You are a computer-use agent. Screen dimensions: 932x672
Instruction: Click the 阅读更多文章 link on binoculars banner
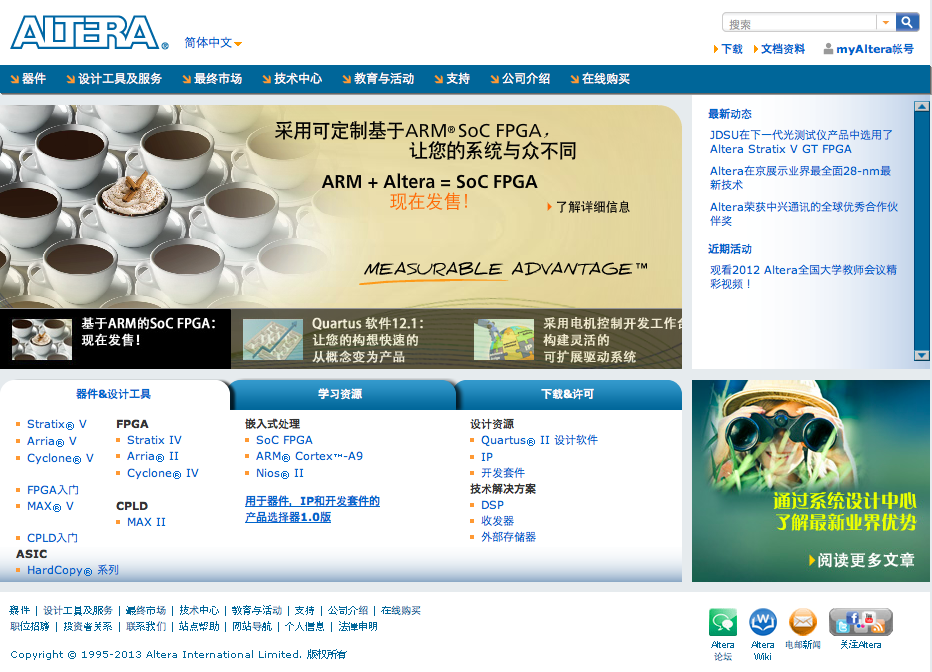(x=861, y=560)
